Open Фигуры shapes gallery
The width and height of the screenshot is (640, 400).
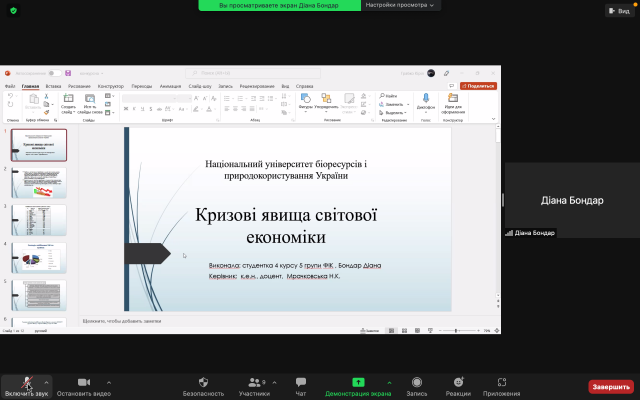pyautogui.click(x=305, y=102)
